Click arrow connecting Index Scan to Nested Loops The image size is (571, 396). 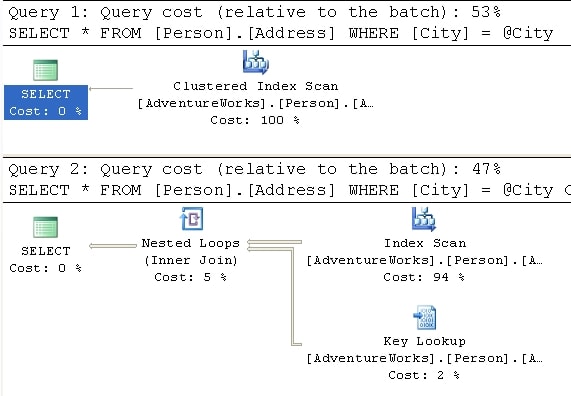(x=274, y=242)
